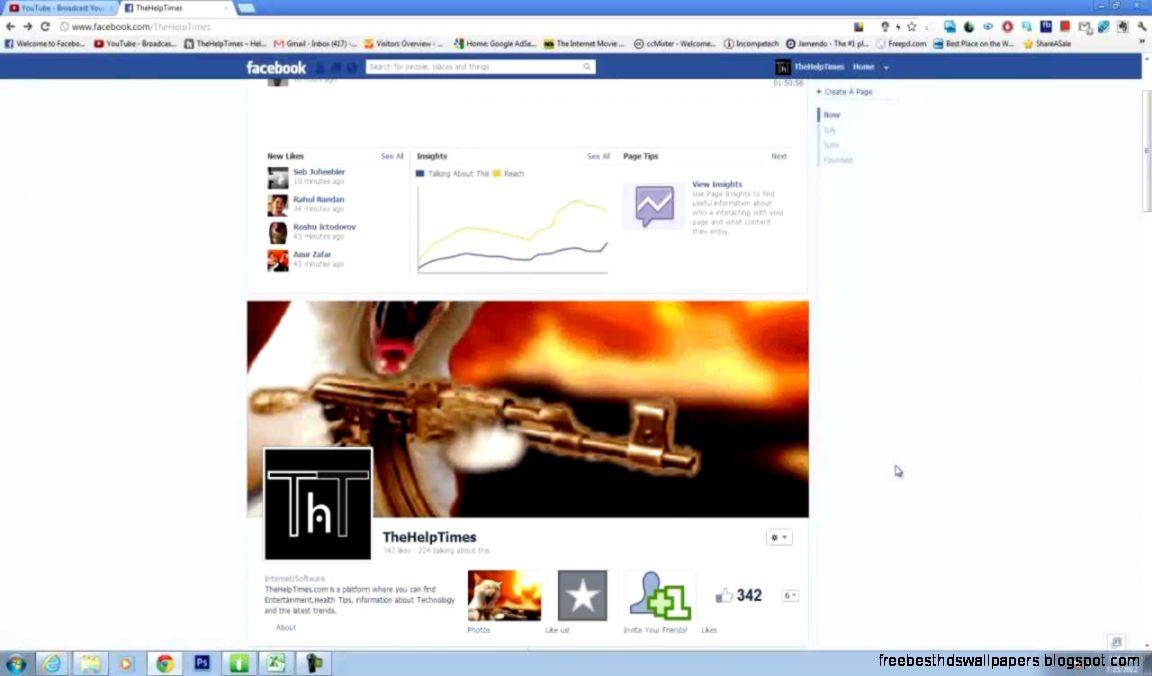Select TheHelpTimes browser tab

tap(175, 8)
